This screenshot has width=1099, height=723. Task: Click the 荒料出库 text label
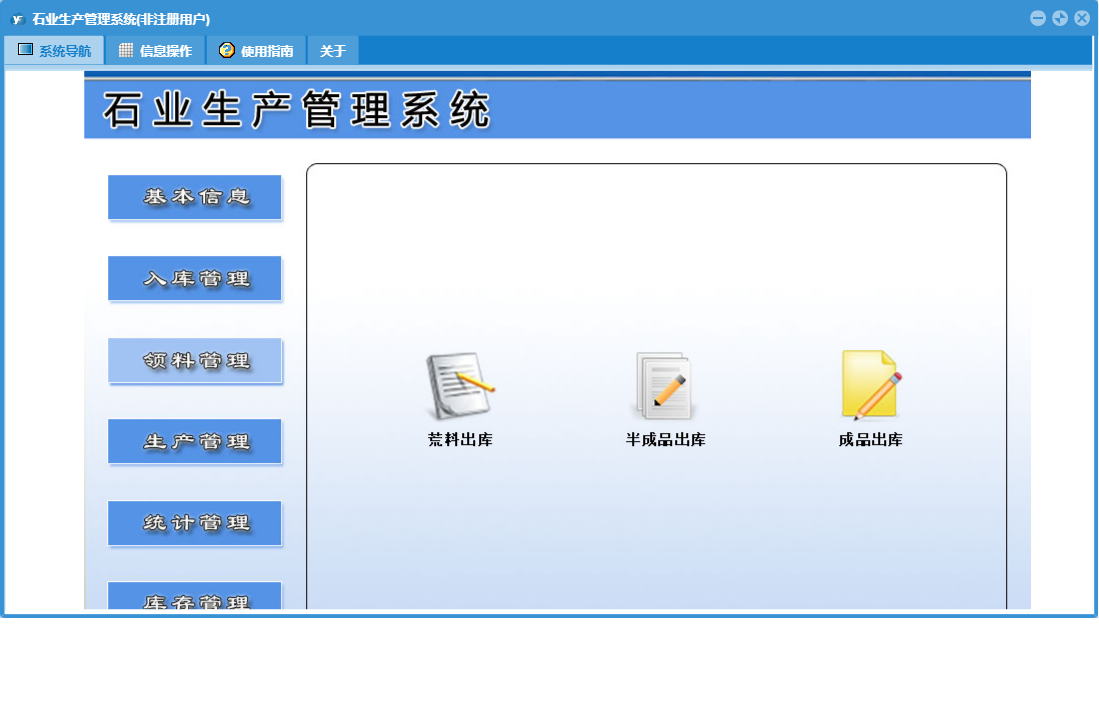pyautogui.click(x=460, y=440)
